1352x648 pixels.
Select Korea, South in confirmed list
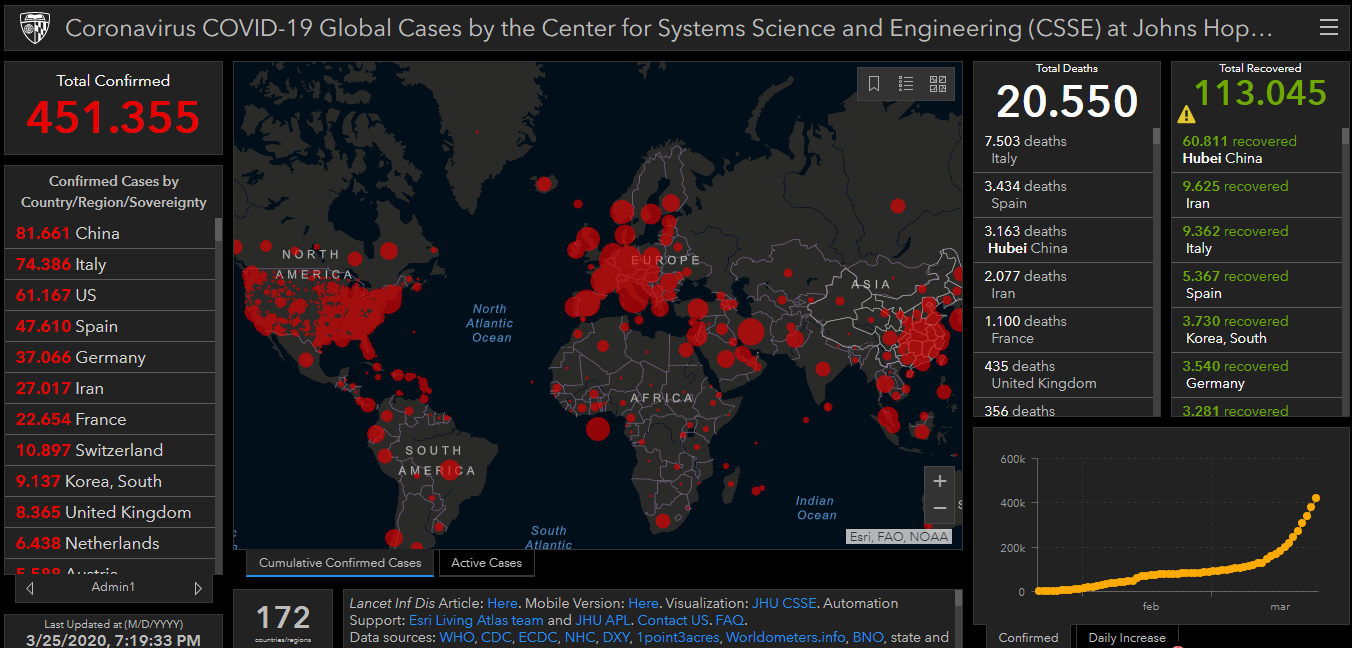[x=110, y=481]
